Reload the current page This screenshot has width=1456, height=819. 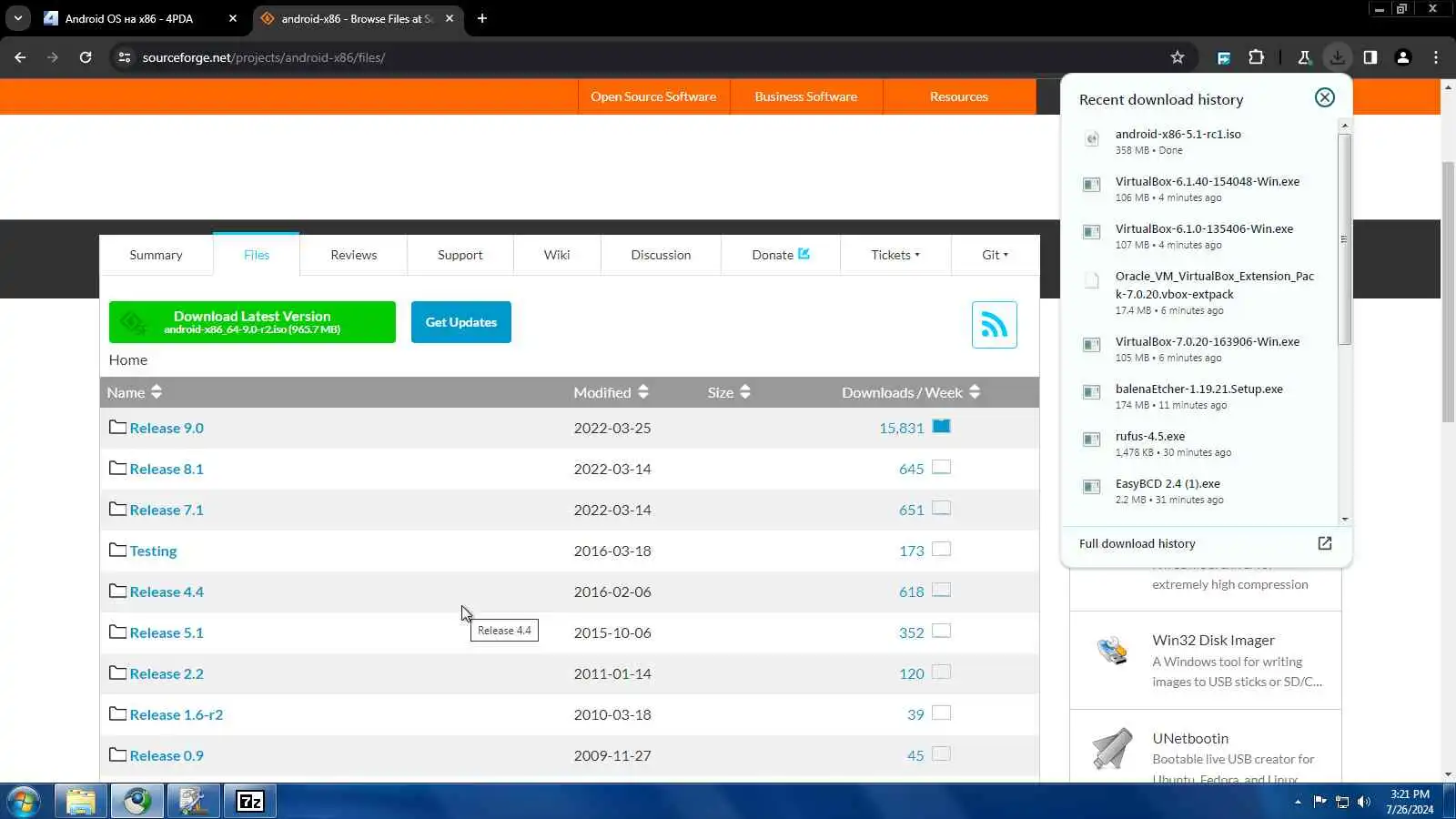86,57
